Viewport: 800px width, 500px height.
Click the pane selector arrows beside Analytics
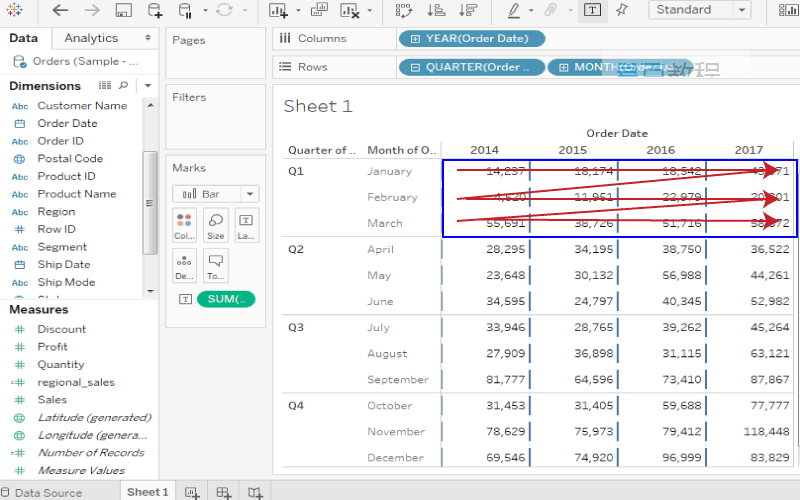pos(148,38)
